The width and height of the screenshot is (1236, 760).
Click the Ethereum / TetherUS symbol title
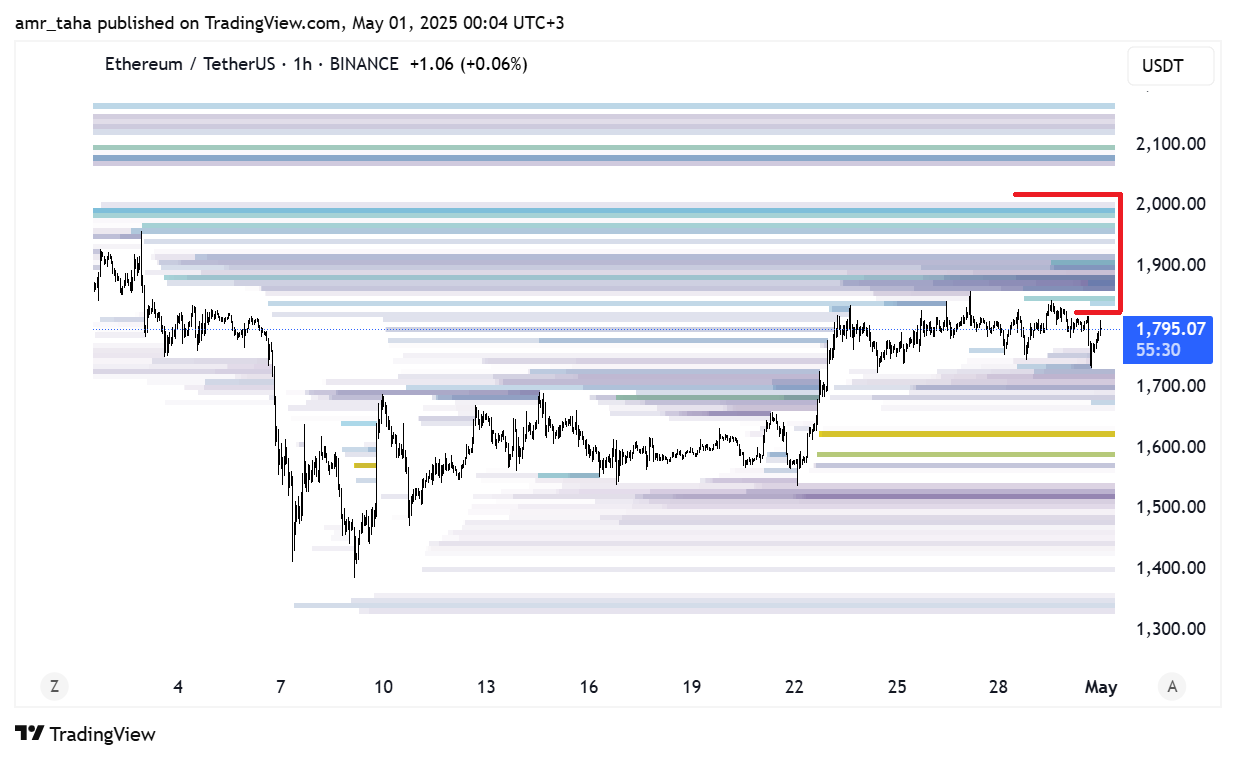(188, 64)
